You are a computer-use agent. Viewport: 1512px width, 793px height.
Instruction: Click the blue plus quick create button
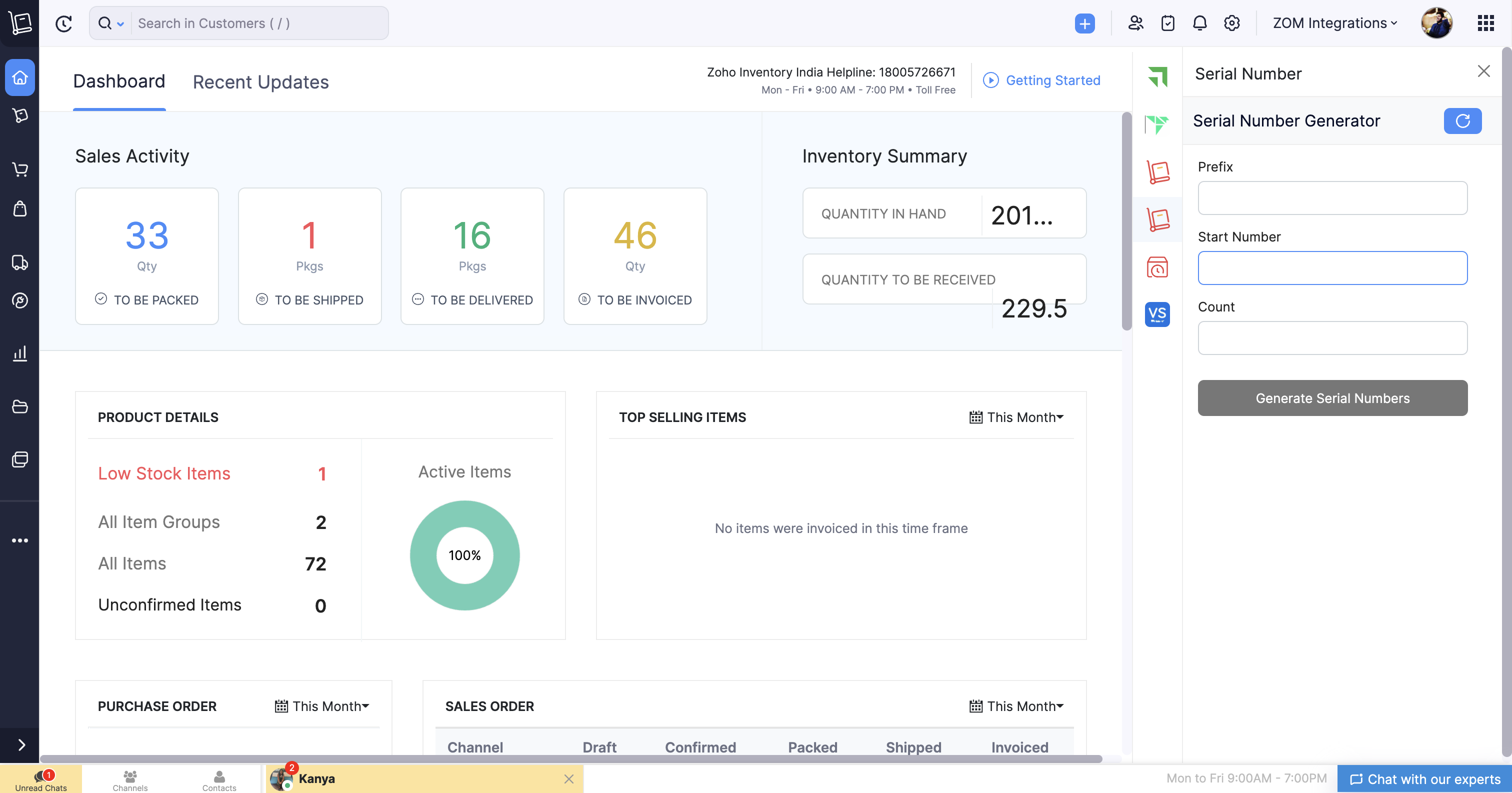[x=1084, y=23]
